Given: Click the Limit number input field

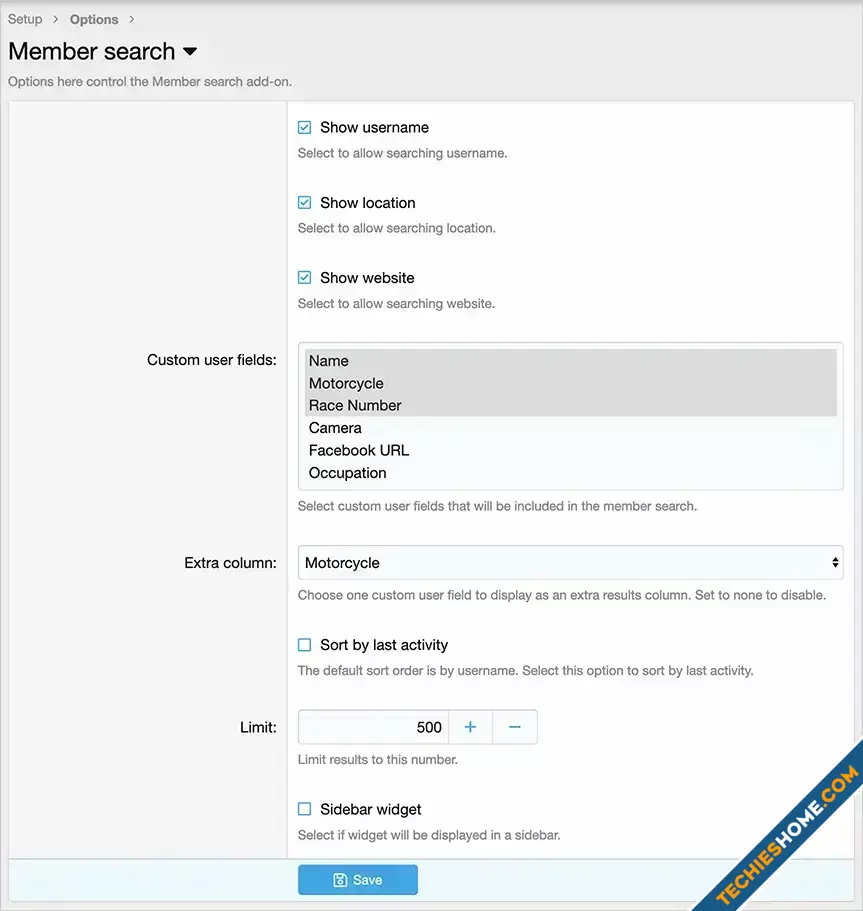Looking at the screenshot, I should click(373, 727).
